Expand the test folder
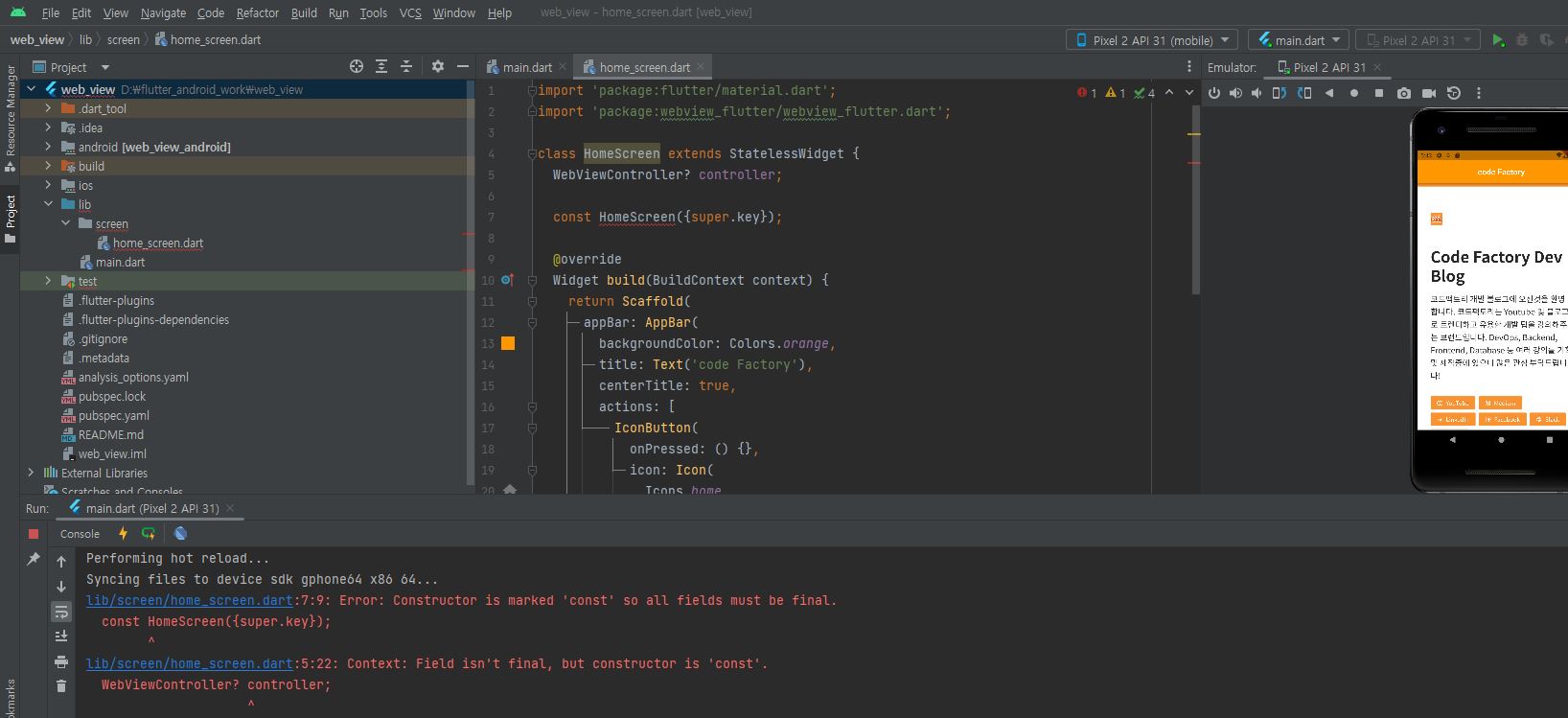Image resolution: width=1568 pixels, height=718 pixels. (48, 281)
